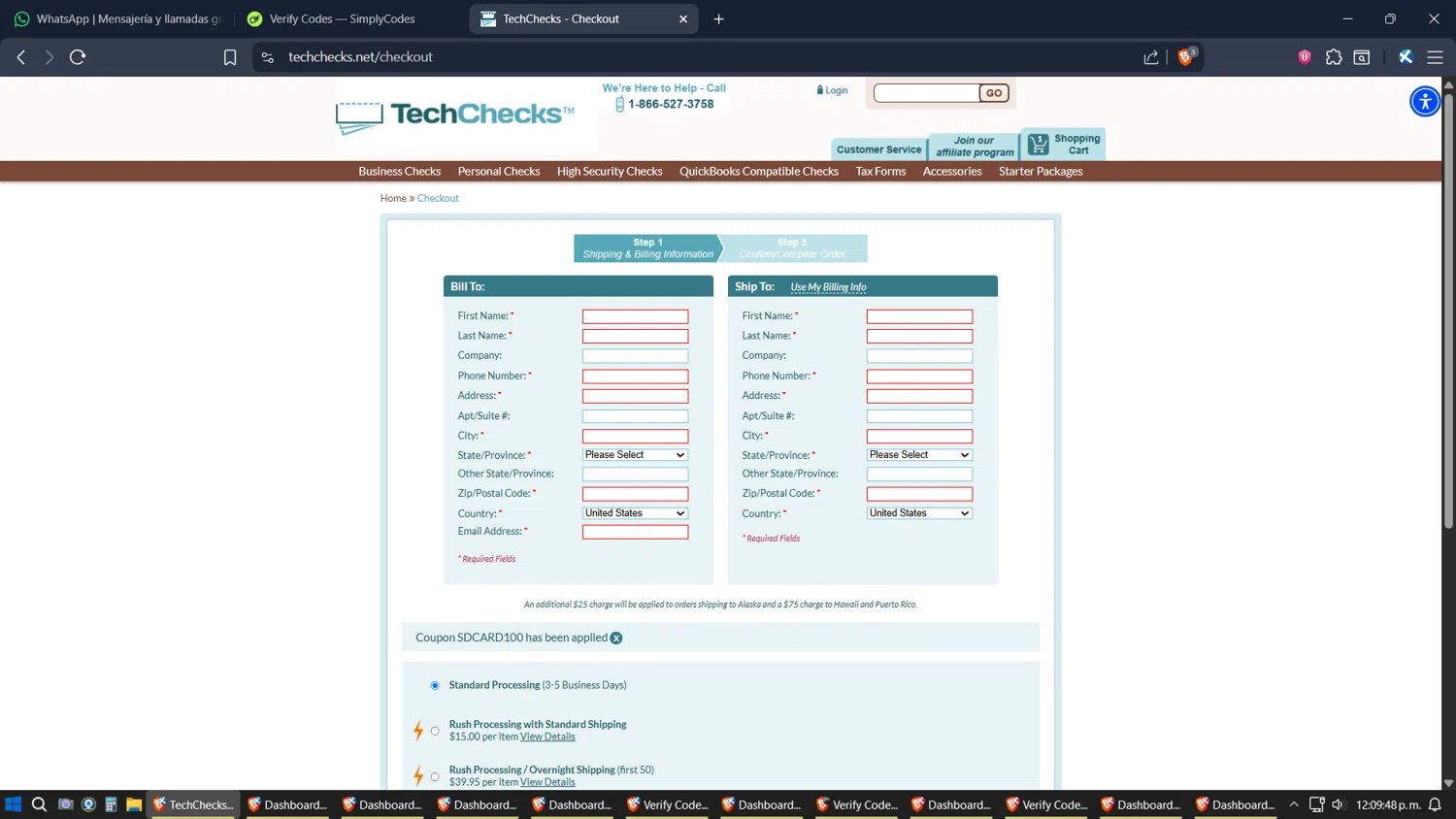Viewport: 1456px width, 819px height.
Task: Click Step 1 Shipping & Billing Information
Action: click(x=647, y=248)
